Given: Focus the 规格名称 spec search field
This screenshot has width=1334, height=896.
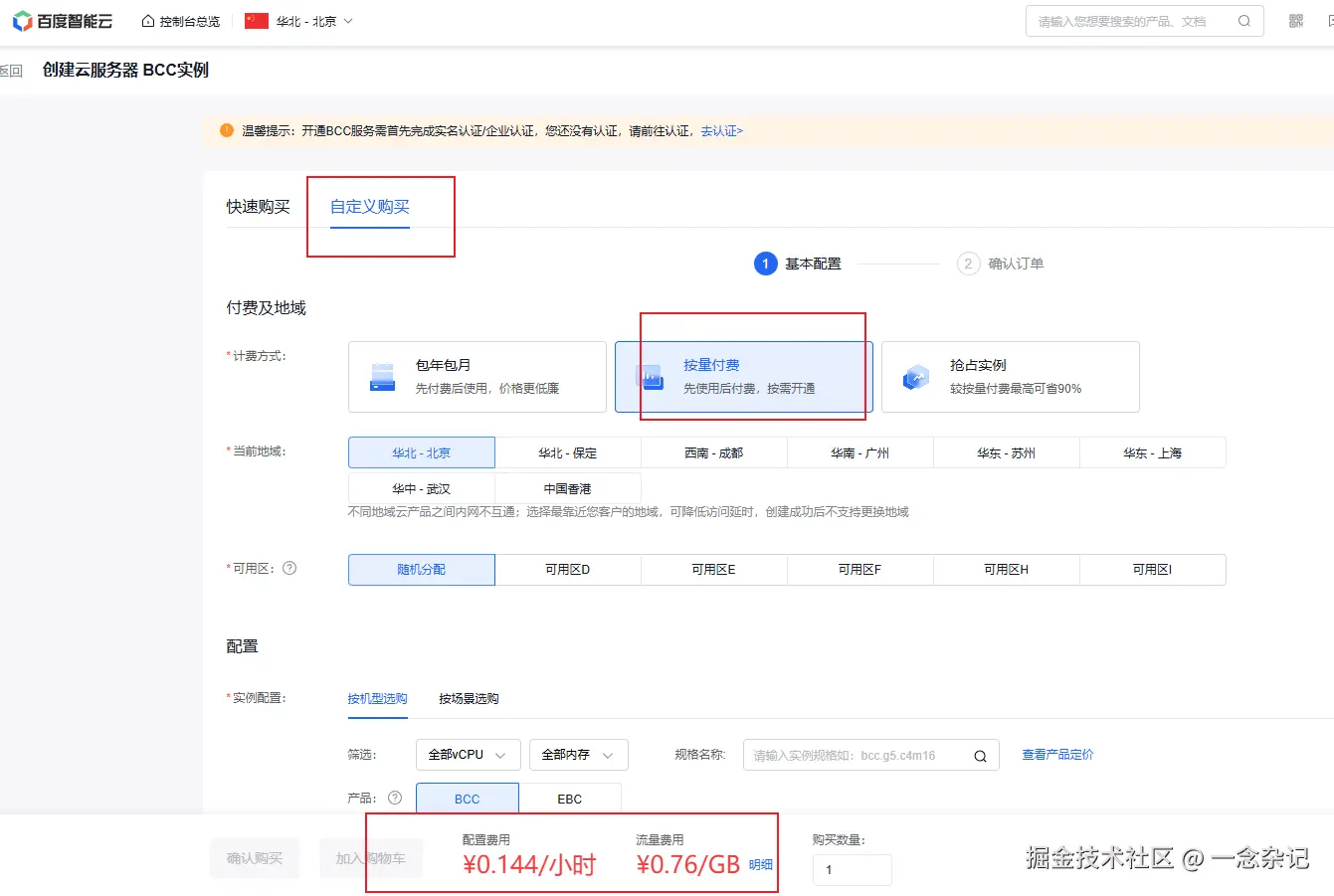Looking at the screenshot, I should click(871, 756).
